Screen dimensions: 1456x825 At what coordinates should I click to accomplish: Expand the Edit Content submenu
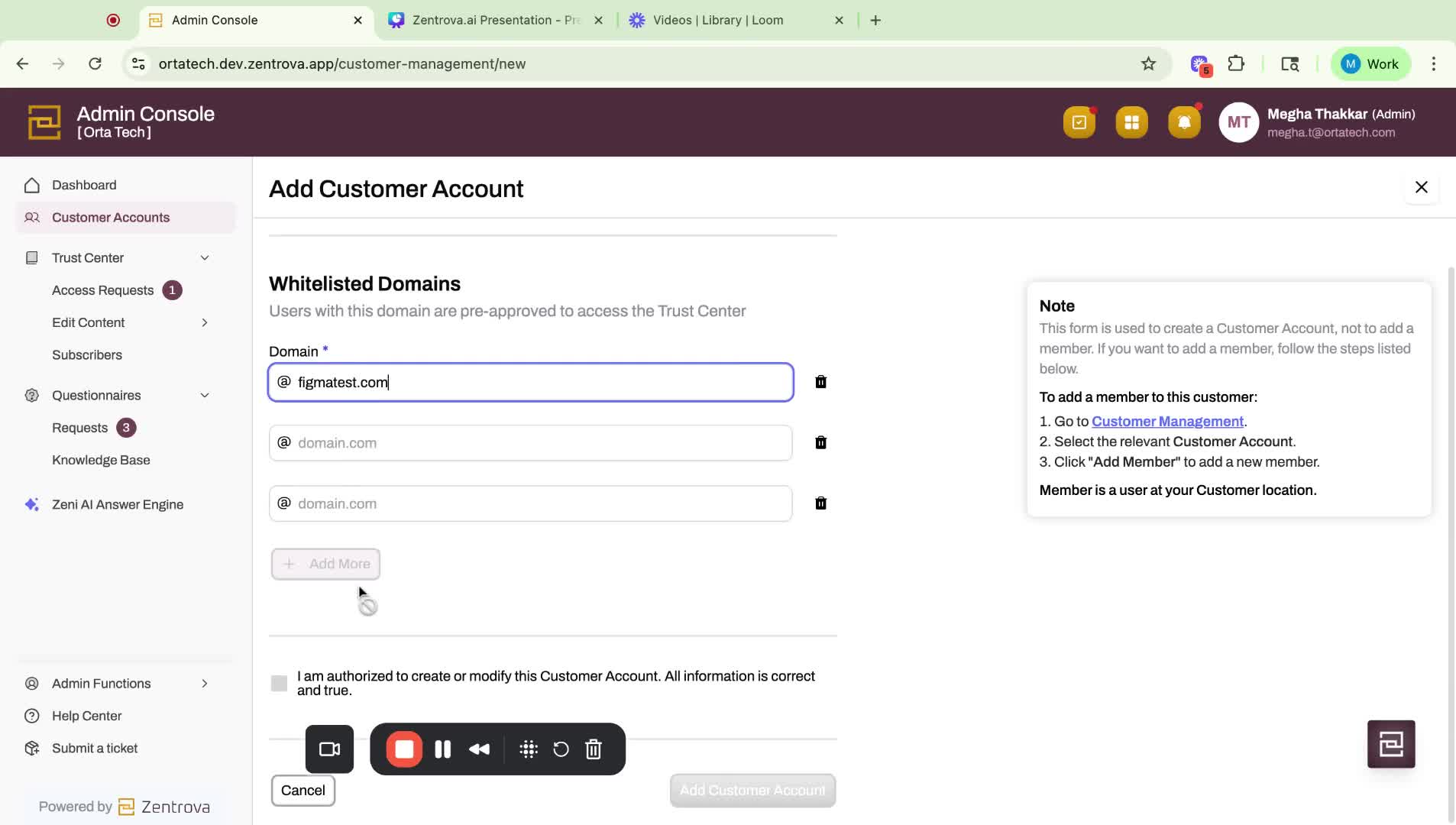click(x=204, y=323)
